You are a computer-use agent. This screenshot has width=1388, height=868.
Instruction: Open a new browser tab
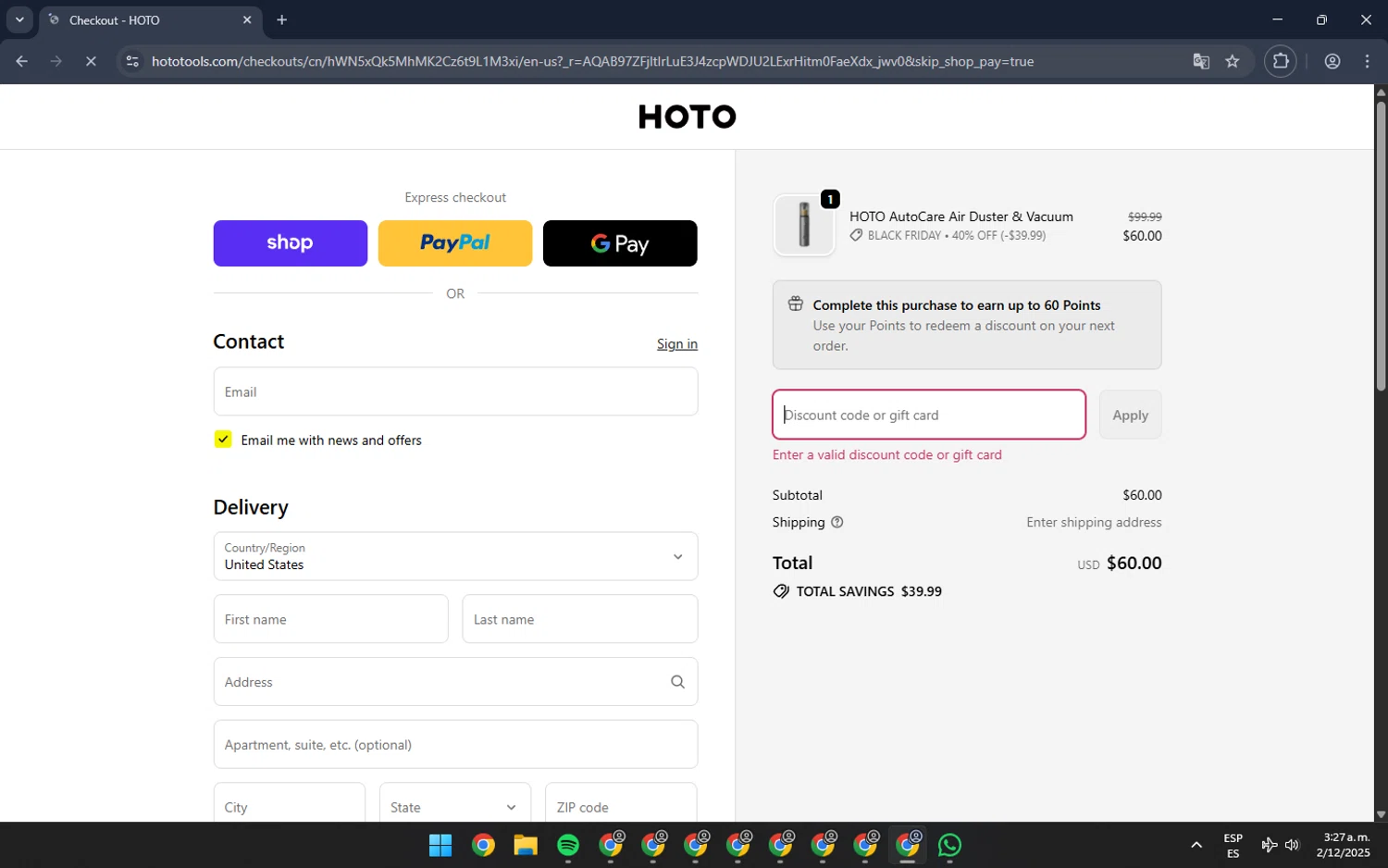pyautogui.click(x=281, y=19)
